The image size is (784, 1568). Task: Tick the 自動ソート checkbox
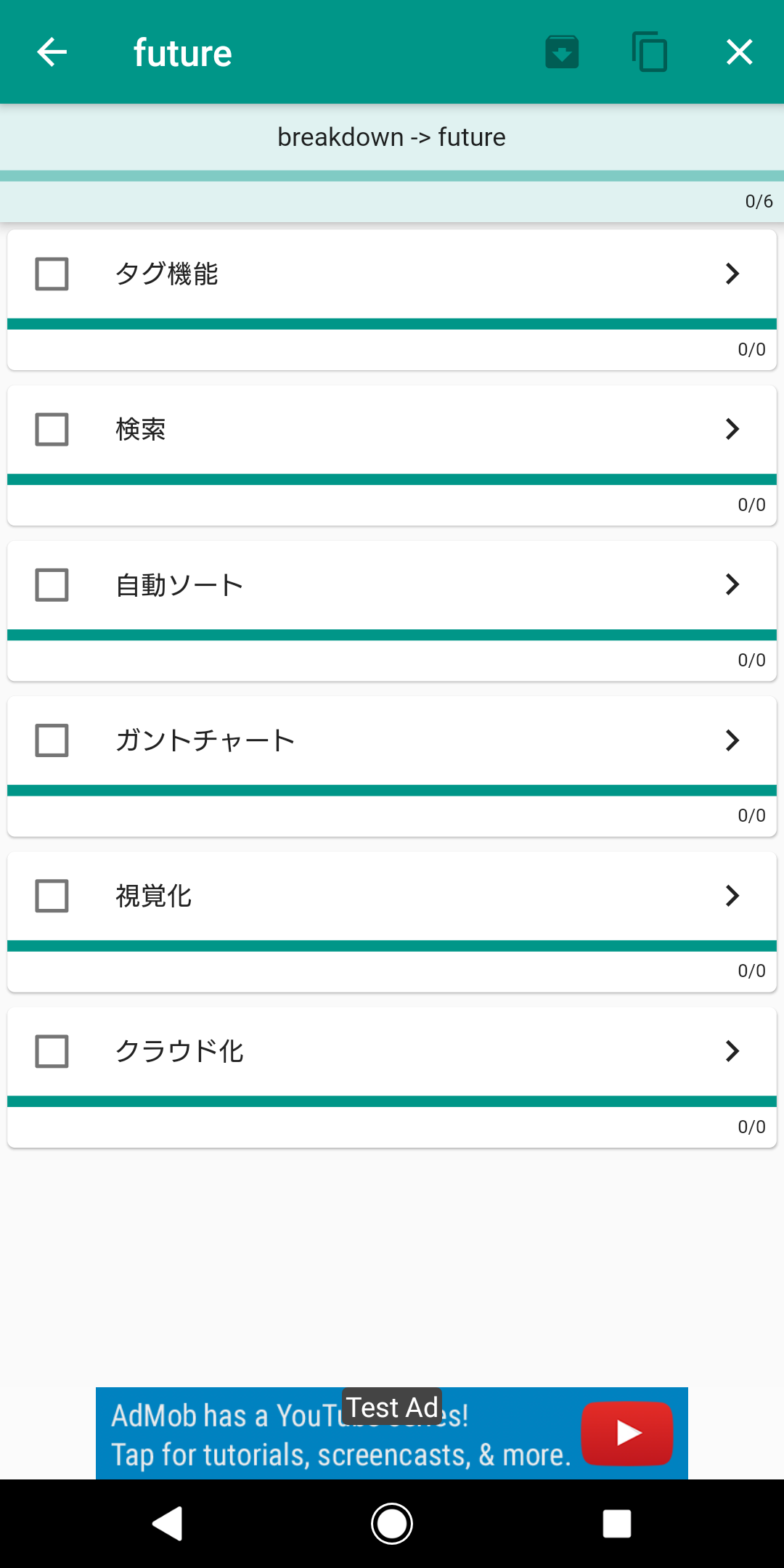[52, 585]
